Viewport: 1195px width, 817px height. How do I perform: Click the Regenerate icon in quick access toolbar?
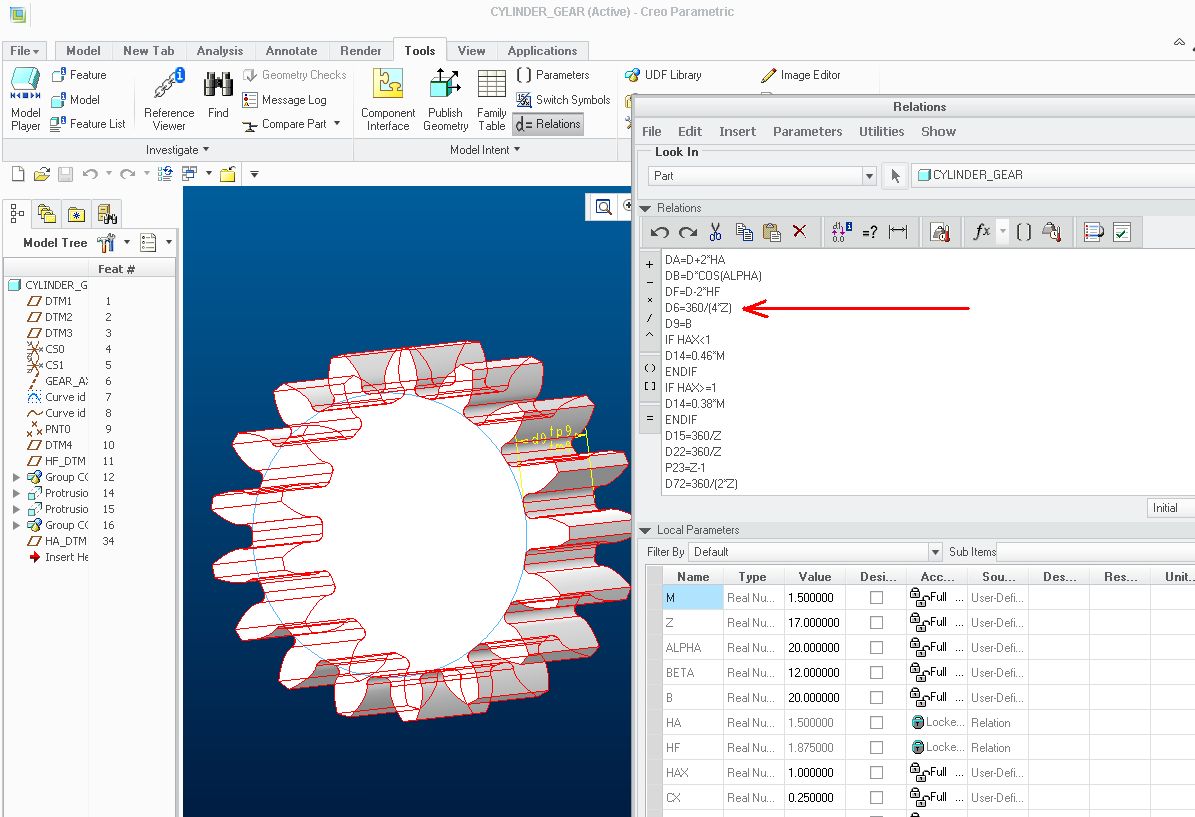tap(165, 174)
